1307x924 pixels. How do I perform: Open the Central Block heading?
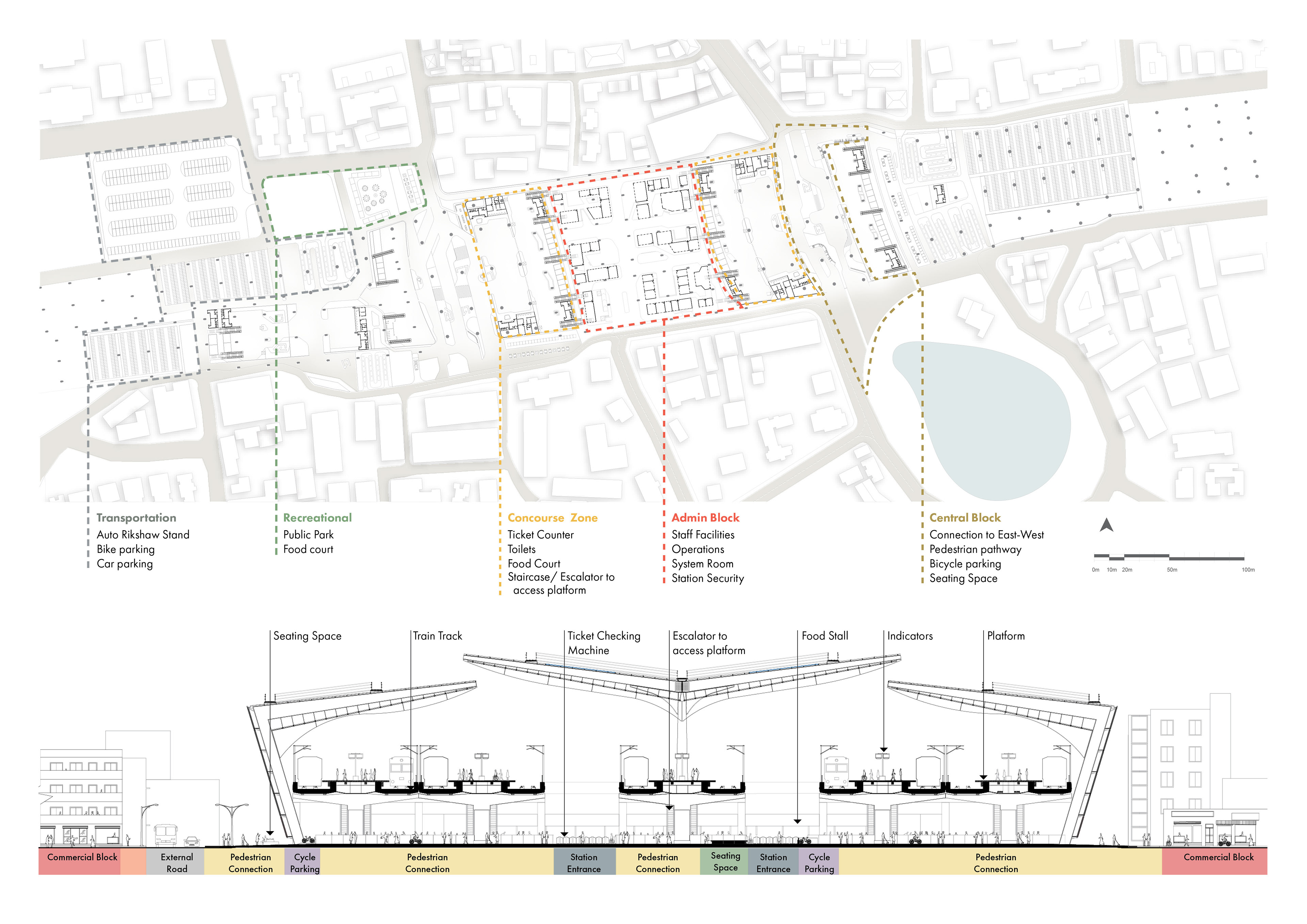point(965,518)
